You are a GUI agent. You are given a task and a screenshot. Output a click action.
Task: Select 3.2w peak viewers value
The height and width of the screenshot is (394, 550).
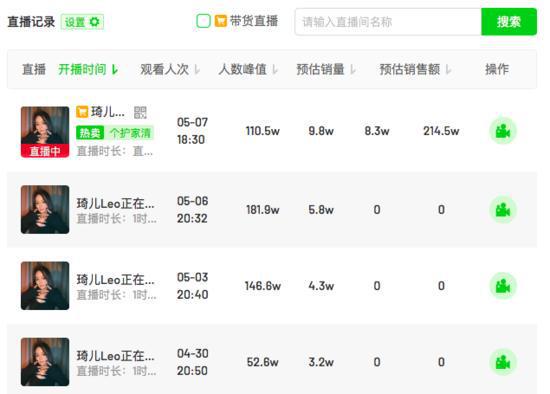(321, 362)
